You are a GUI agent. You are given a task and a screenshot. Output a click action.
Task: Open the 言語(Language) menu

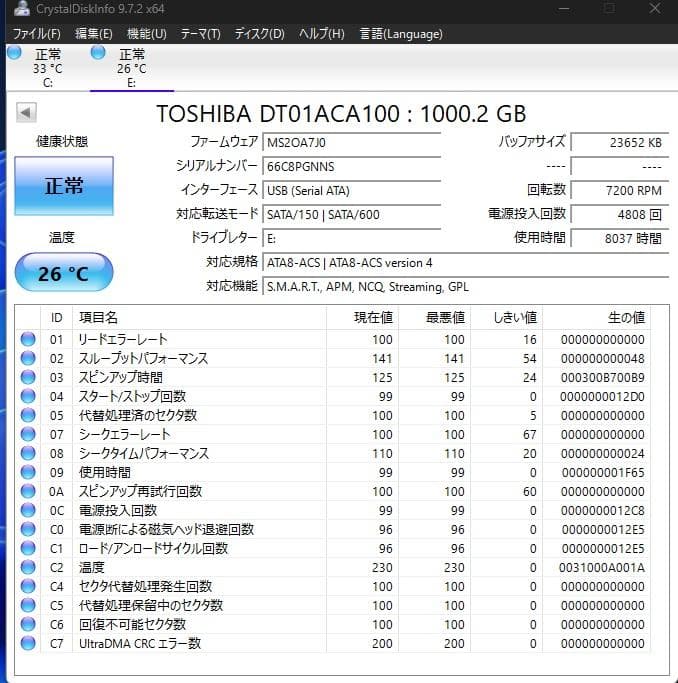tap(401, 34)
